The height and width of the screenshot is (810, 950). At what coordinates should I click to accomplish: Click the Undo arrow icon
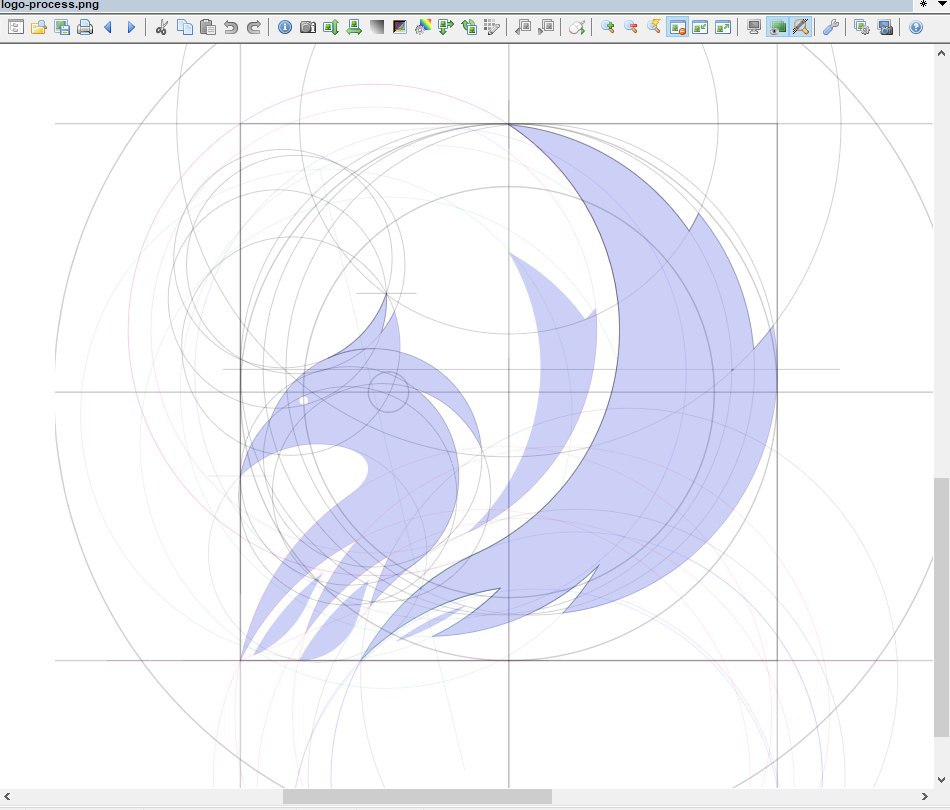(x=231, y=27)
